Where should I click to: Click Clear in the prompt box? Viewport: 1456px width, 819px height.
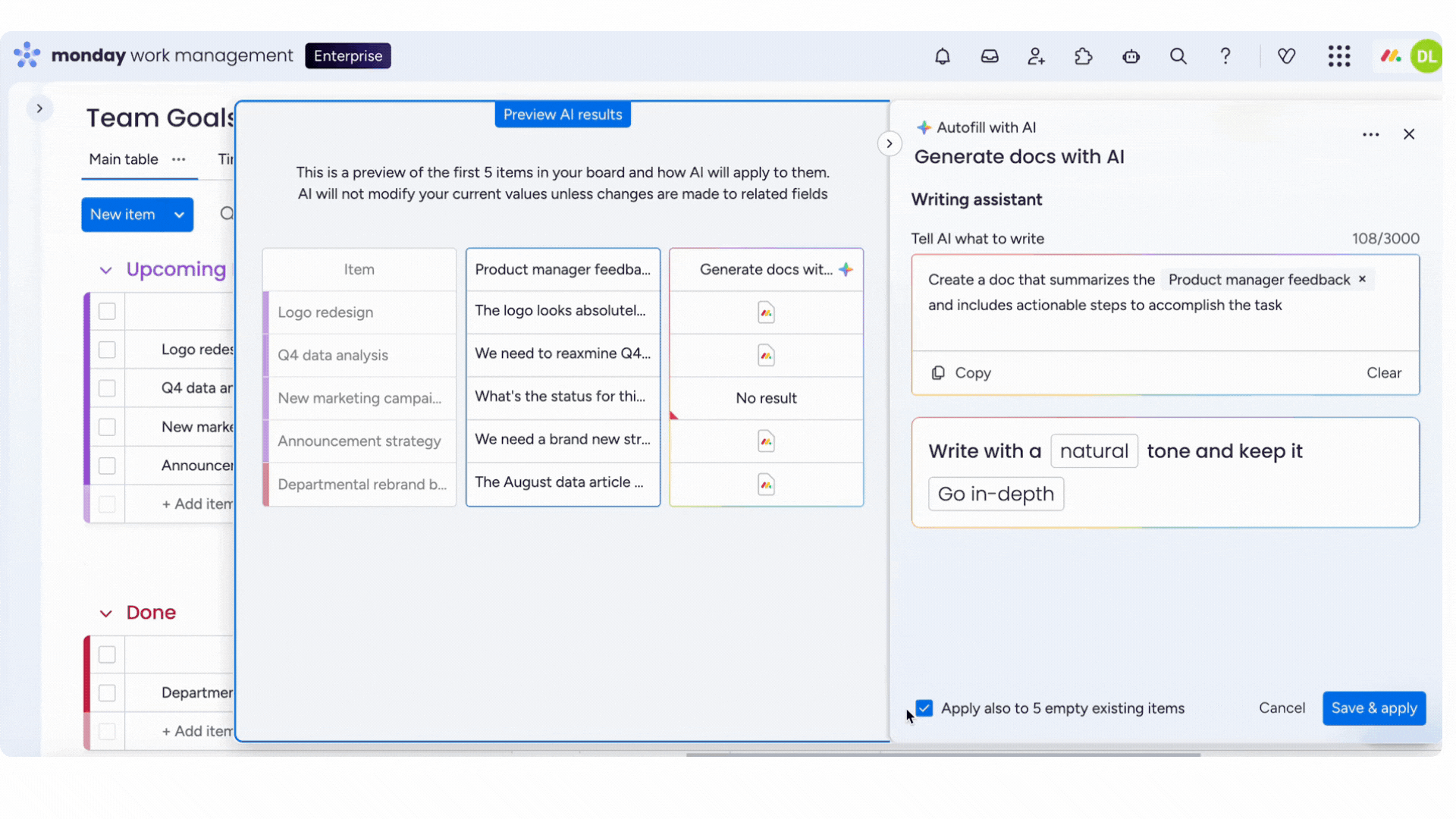(1383, 373)
